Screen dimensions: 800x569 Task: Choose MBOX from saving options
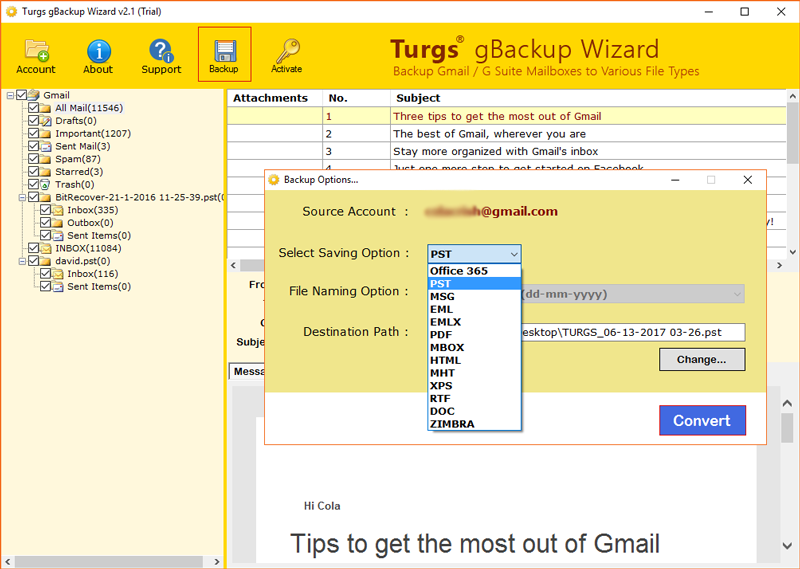click(474, 348)
